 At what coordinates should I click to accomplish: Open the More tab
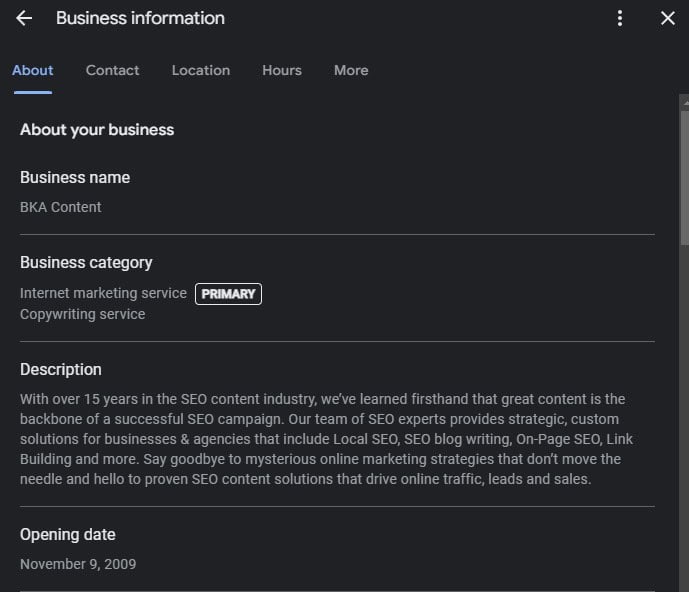(x=351, y=70)
